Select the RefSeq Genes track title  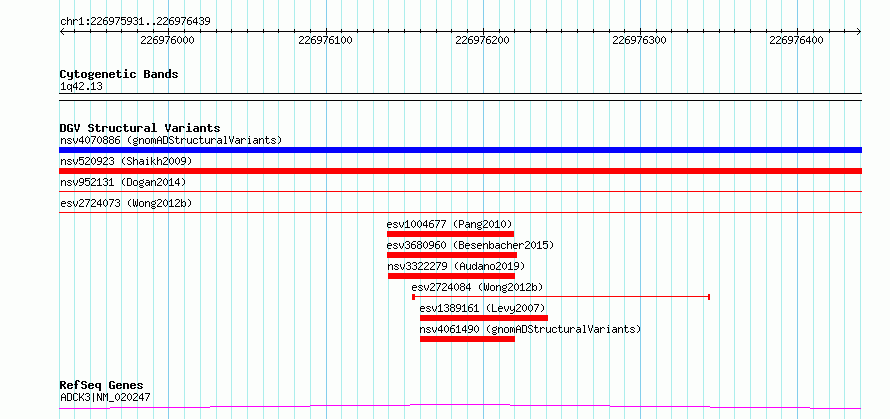102,386
